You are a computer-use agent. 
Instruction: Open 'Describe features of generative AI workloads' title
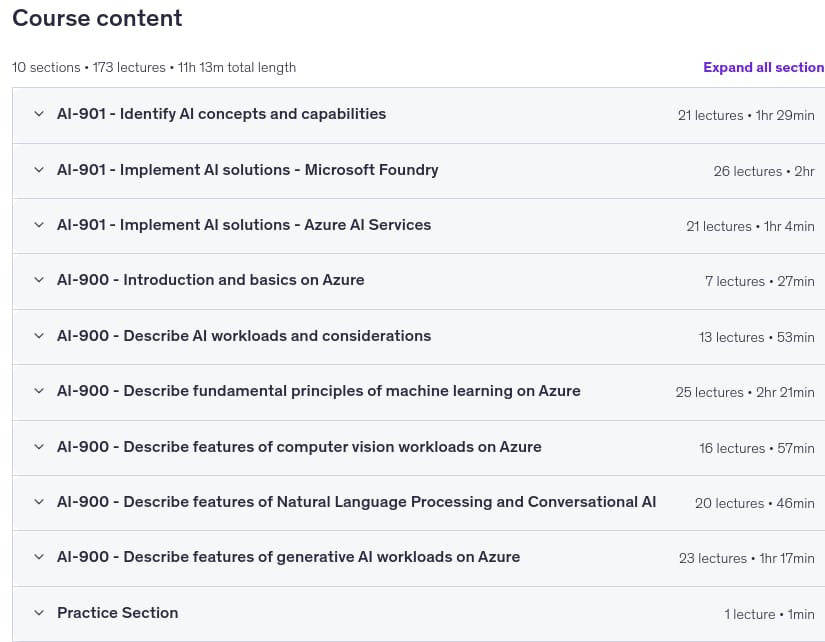(x=288, y=557)
